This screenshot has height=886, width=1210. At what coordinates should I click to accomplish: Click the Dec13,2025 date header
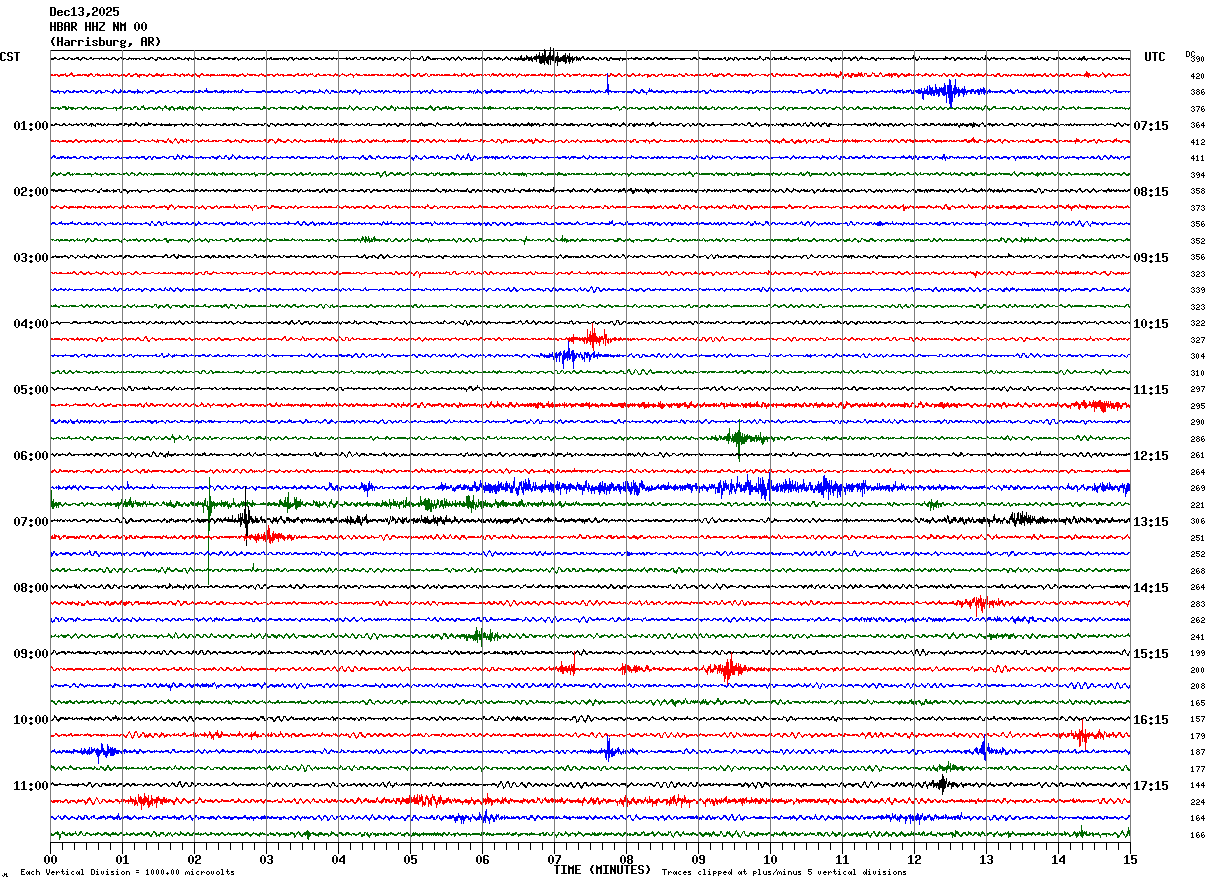pyautogui.click(x=84, y=12)
